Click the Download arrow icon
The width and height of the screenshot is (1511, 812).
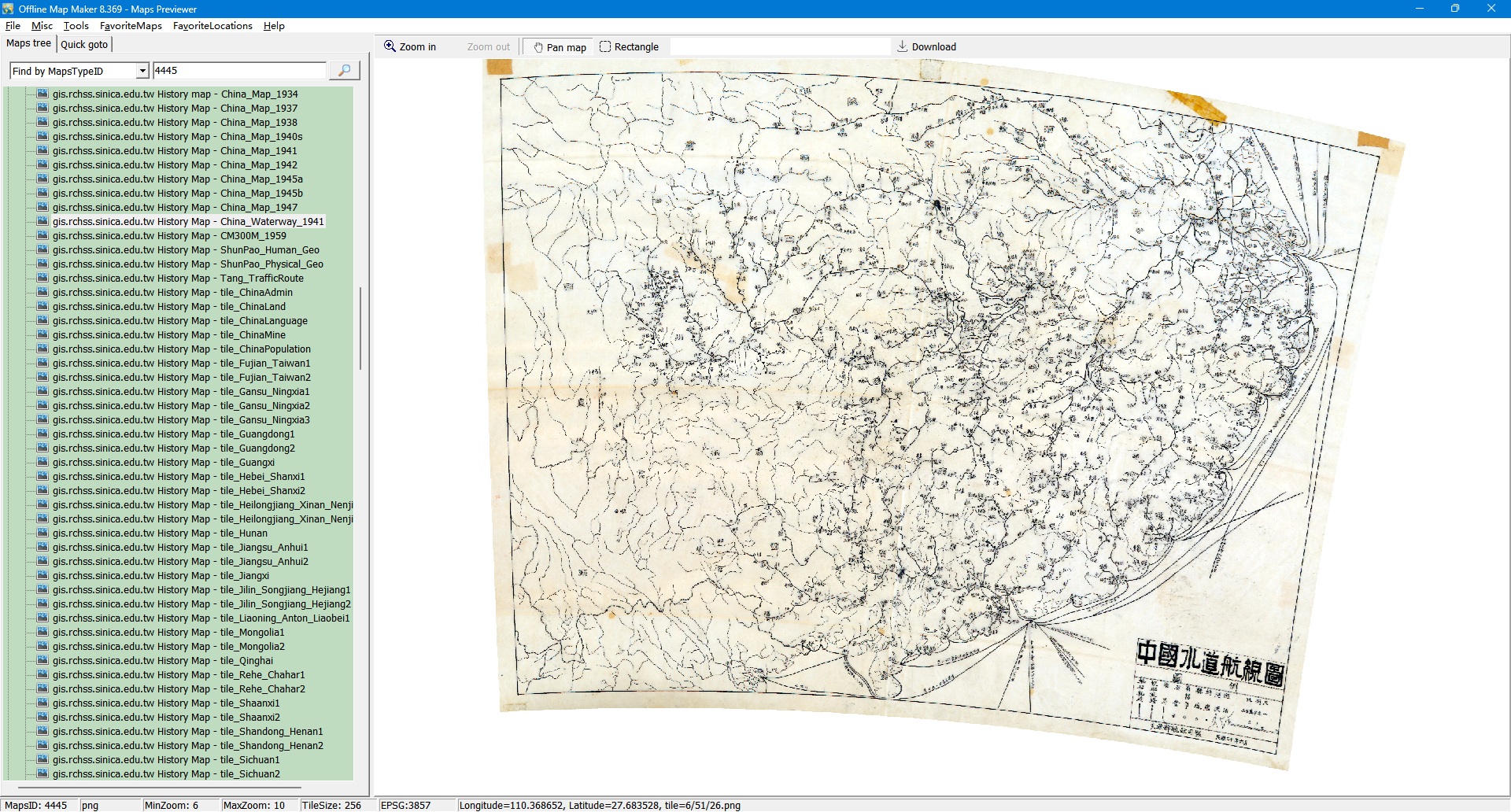click(x=903, y=46)
